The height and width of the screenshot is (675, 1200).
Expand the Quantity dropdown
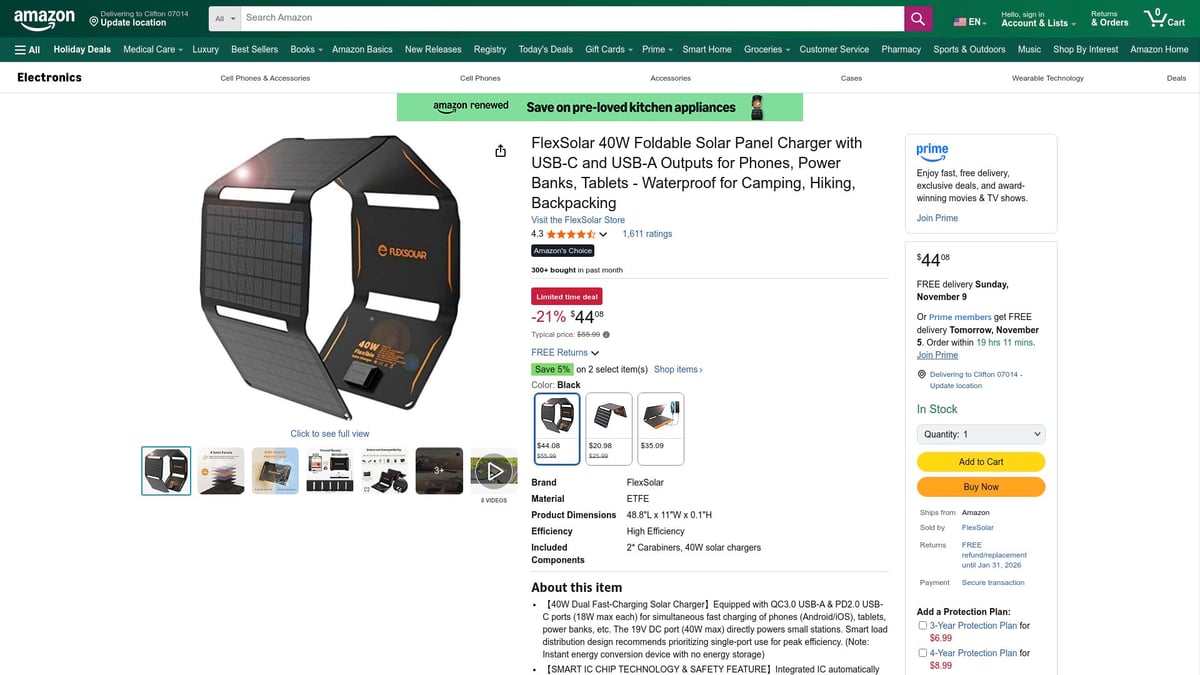[980, 434]
